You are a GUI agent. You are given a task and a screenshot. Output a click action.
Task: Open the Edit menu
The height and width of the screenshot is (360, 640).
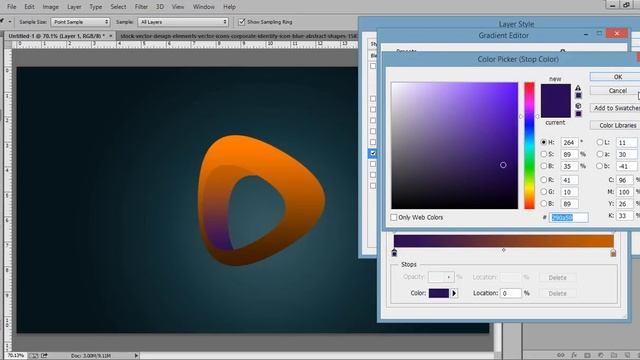[29, 7]
